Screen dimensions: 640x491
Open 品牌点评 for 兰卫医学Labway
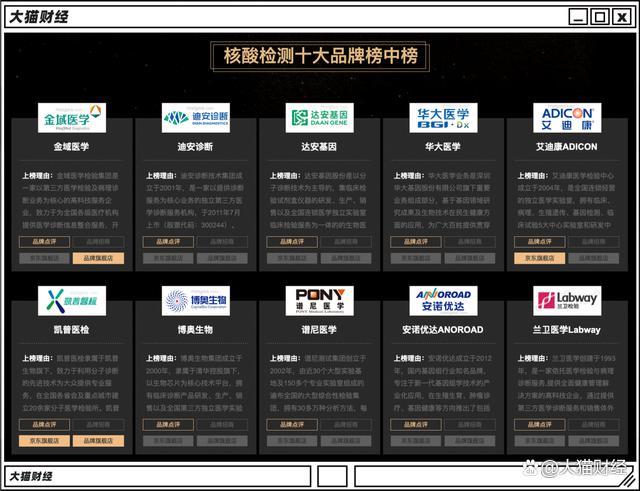pyautogui.click(x=540, y=424)
